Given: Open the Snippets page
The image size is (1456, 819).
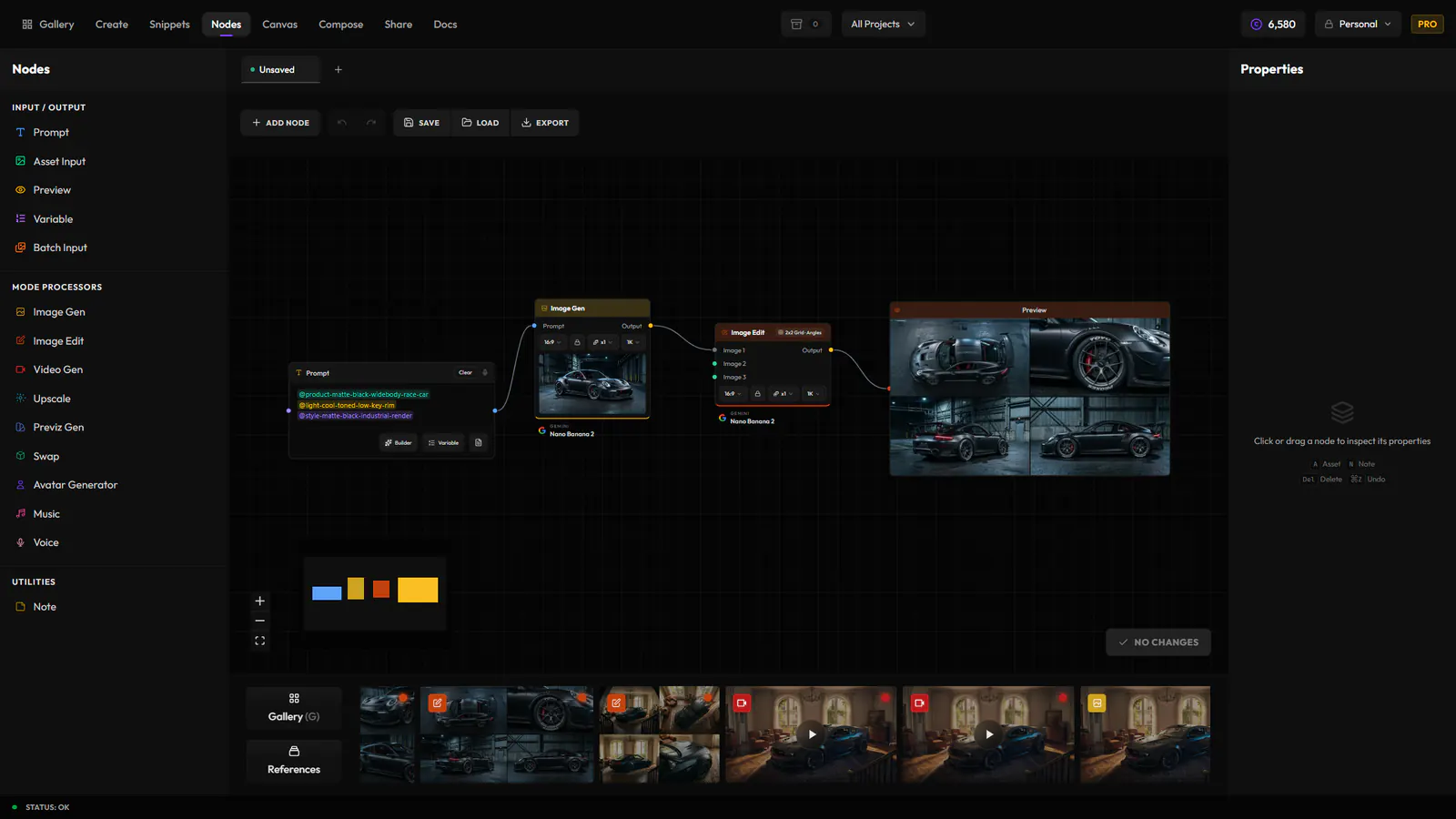Looking at the screenshot, I should click(x=169, y=25).
